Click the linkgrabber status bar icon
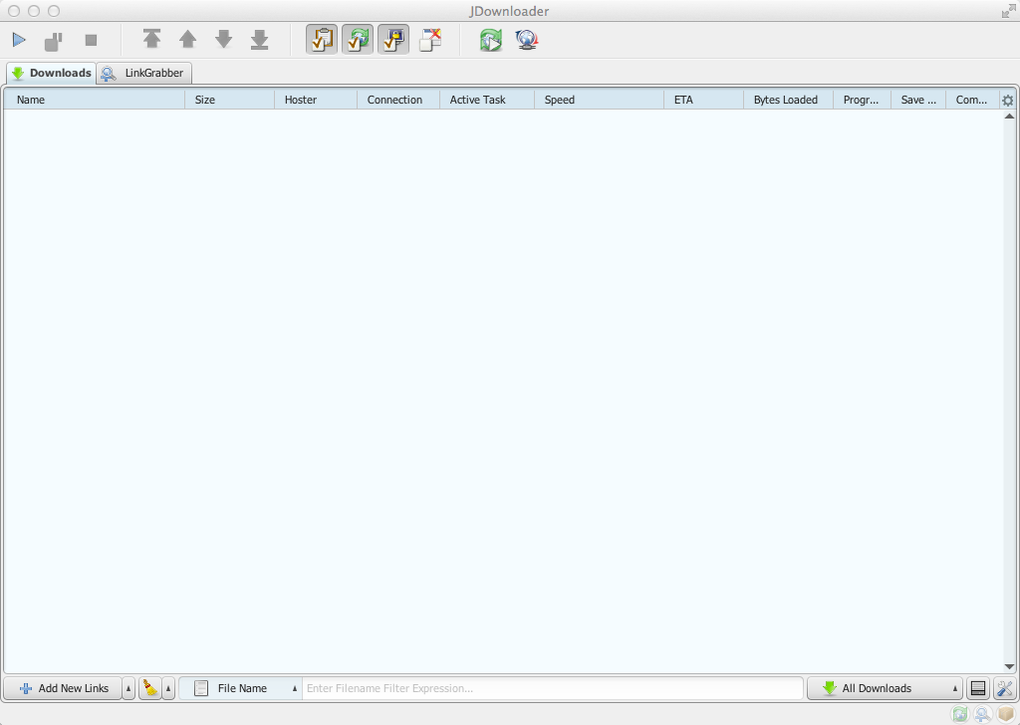The height and width of the screenshot is (725, 1020). click(x=983, y=714)
